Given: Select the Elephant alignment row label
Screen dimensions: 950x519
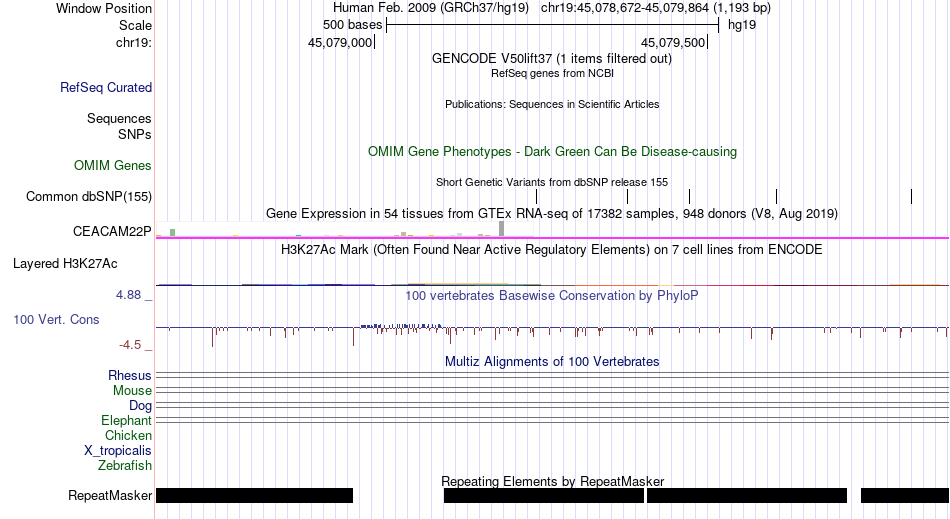Looking at the screenshot, I should (x=126, y=420).
